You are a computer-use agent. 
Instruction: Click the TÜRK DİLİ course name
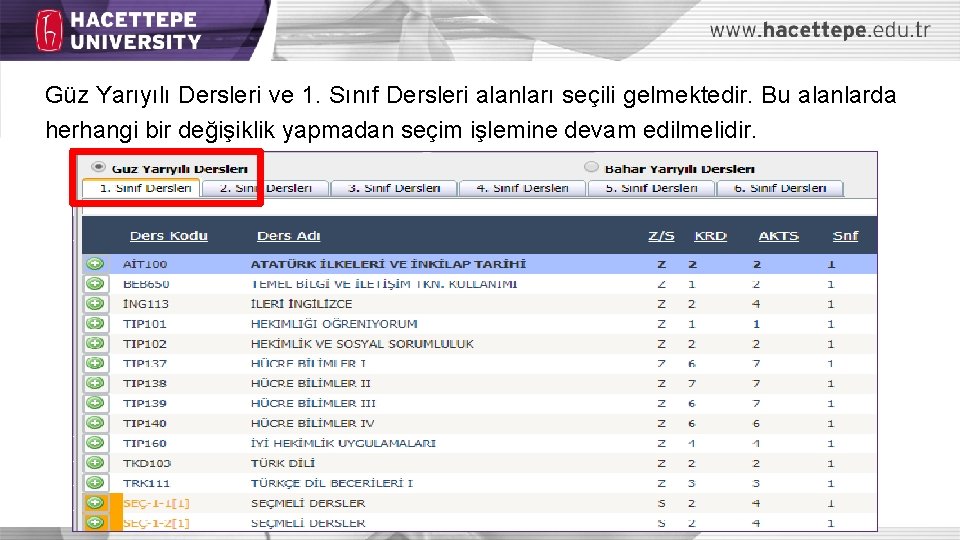tap(283, 463)
